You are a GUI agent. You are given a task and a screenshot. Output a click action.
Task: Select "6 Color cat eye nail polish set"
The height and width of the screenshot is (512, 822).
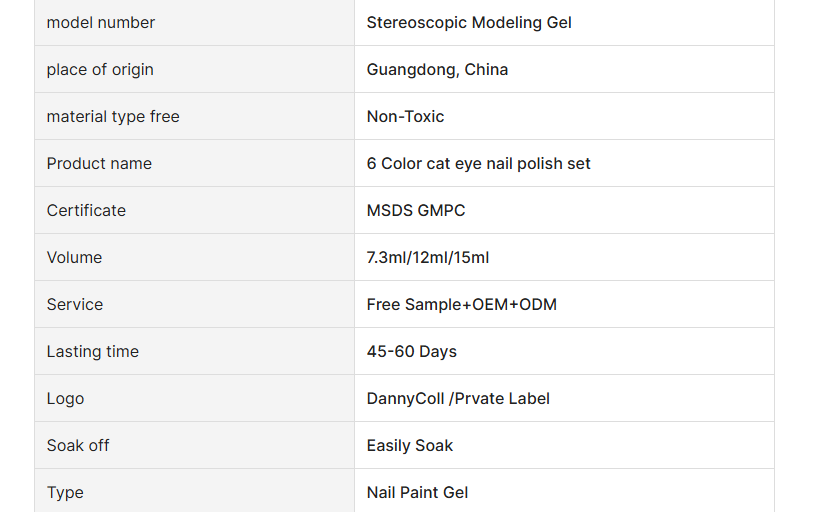[x=478, y=164]
